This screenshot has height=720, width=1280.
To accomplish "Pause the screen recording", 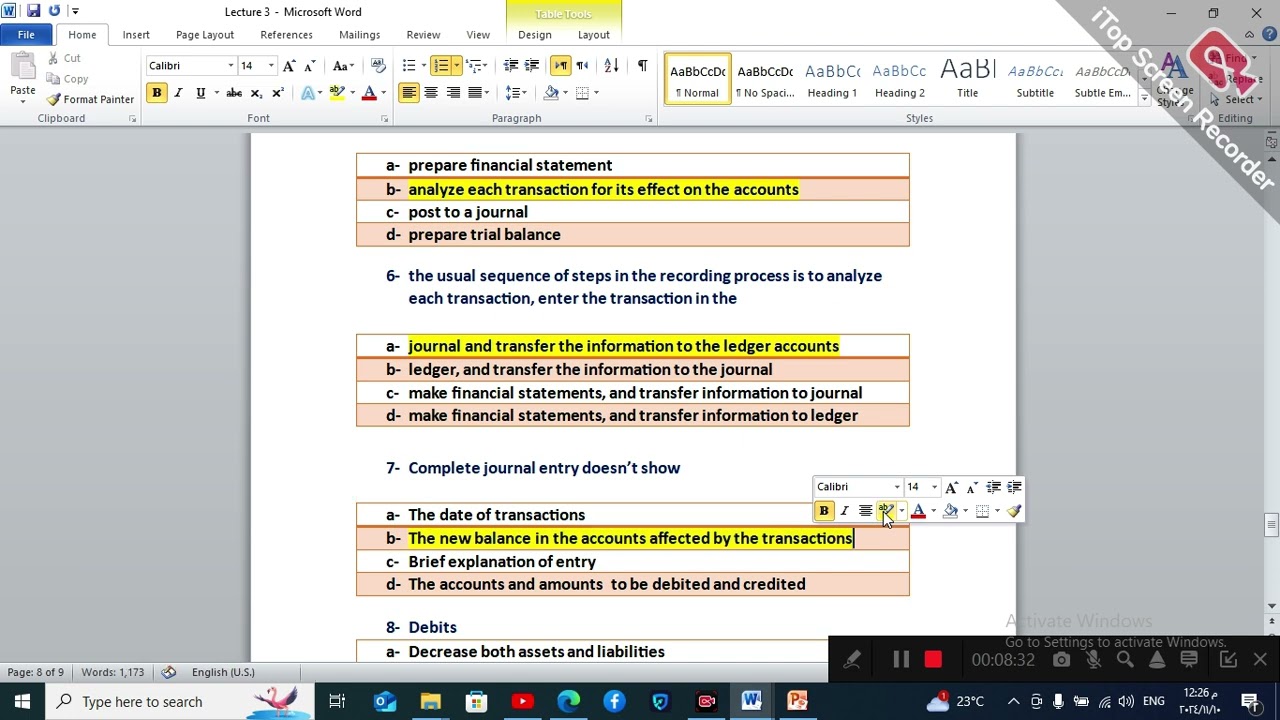I will click(x=901, y=660).
